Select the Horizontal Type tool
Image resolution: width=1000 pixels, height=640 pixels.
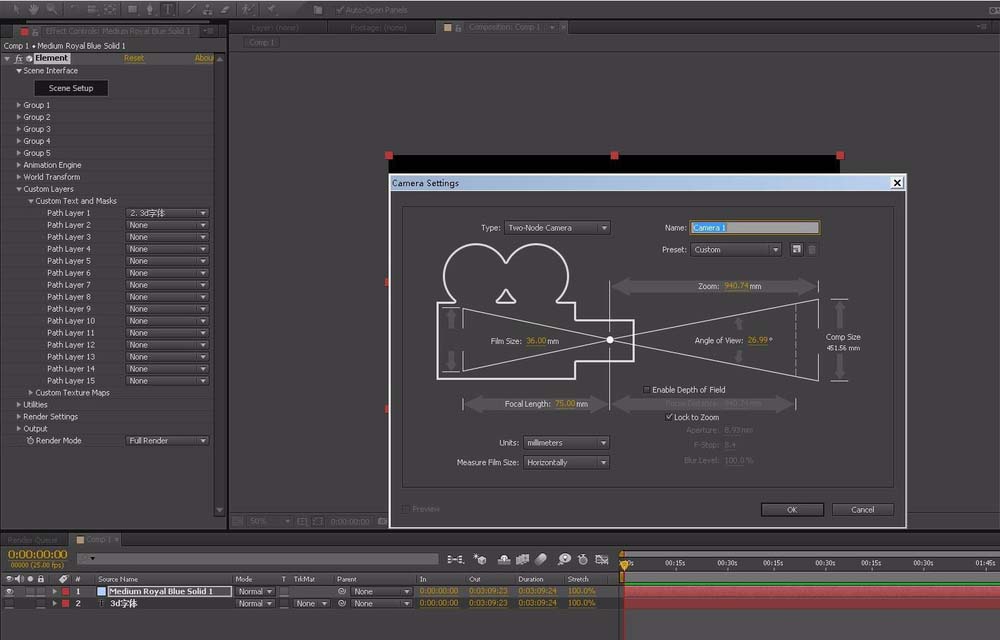click(167, 9)
